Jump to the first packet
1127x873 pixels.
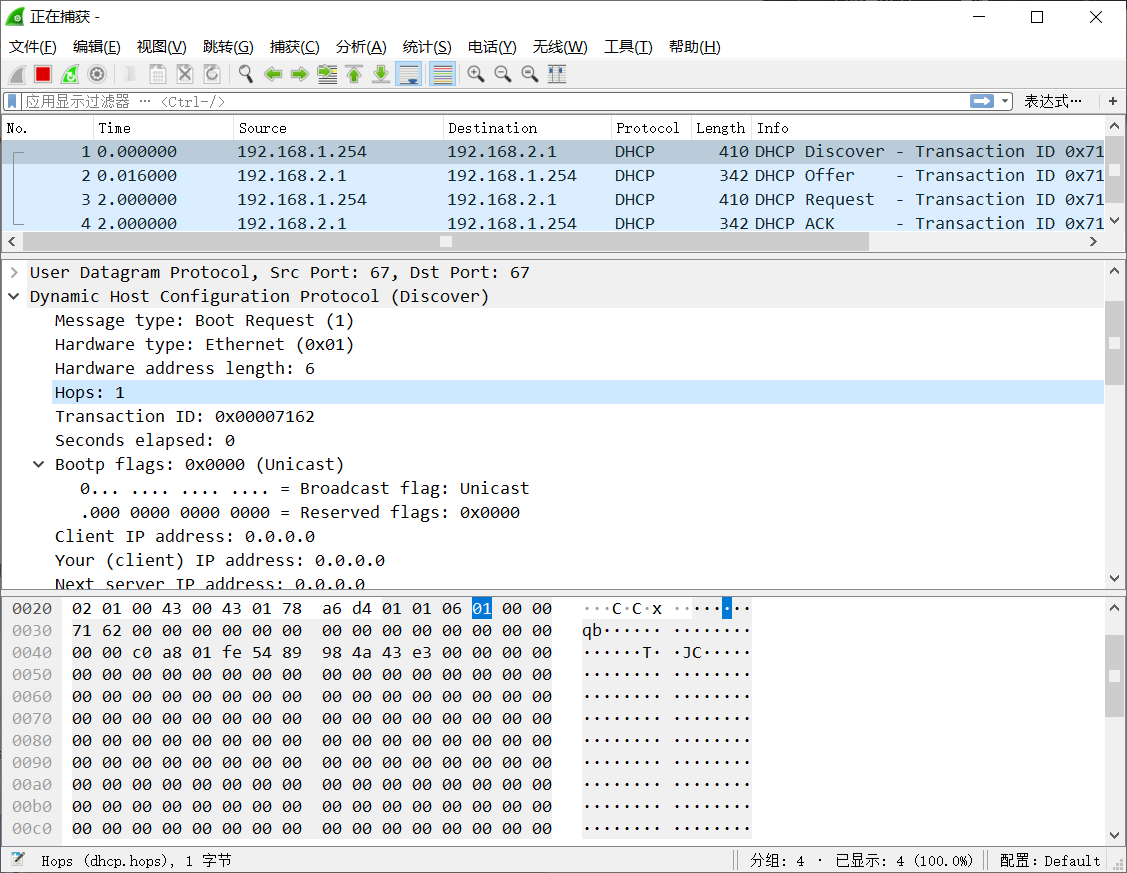[354, 74]
